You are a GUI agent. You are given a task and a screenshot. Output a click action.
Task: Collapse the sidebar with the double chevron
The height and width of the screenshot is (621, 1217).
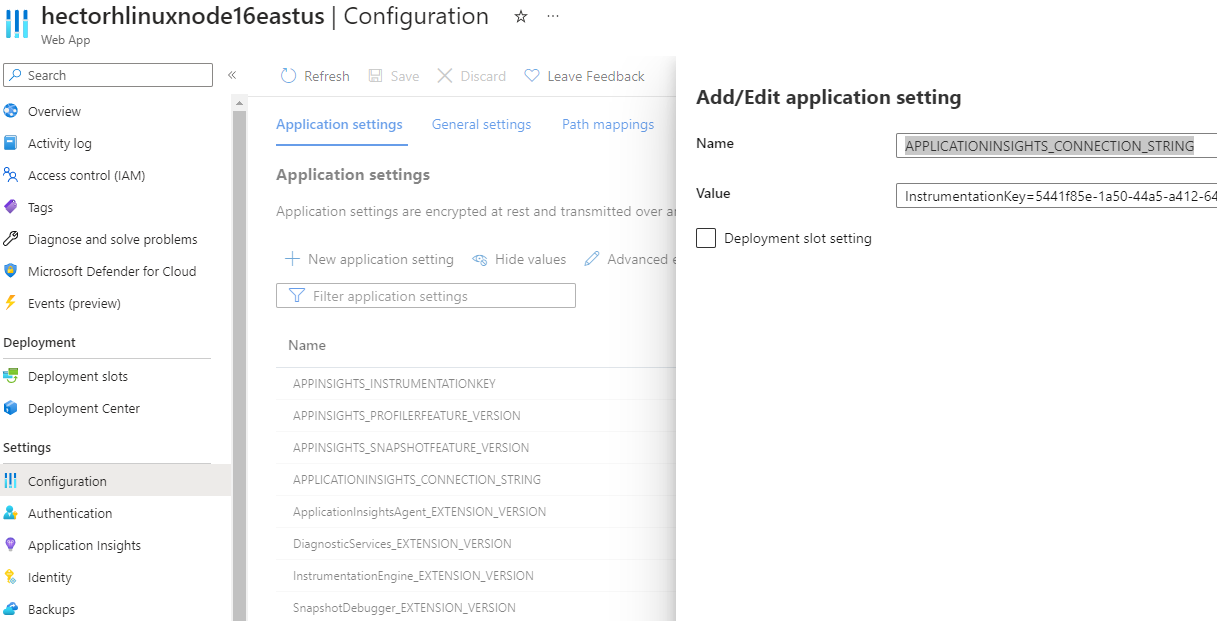232,75
